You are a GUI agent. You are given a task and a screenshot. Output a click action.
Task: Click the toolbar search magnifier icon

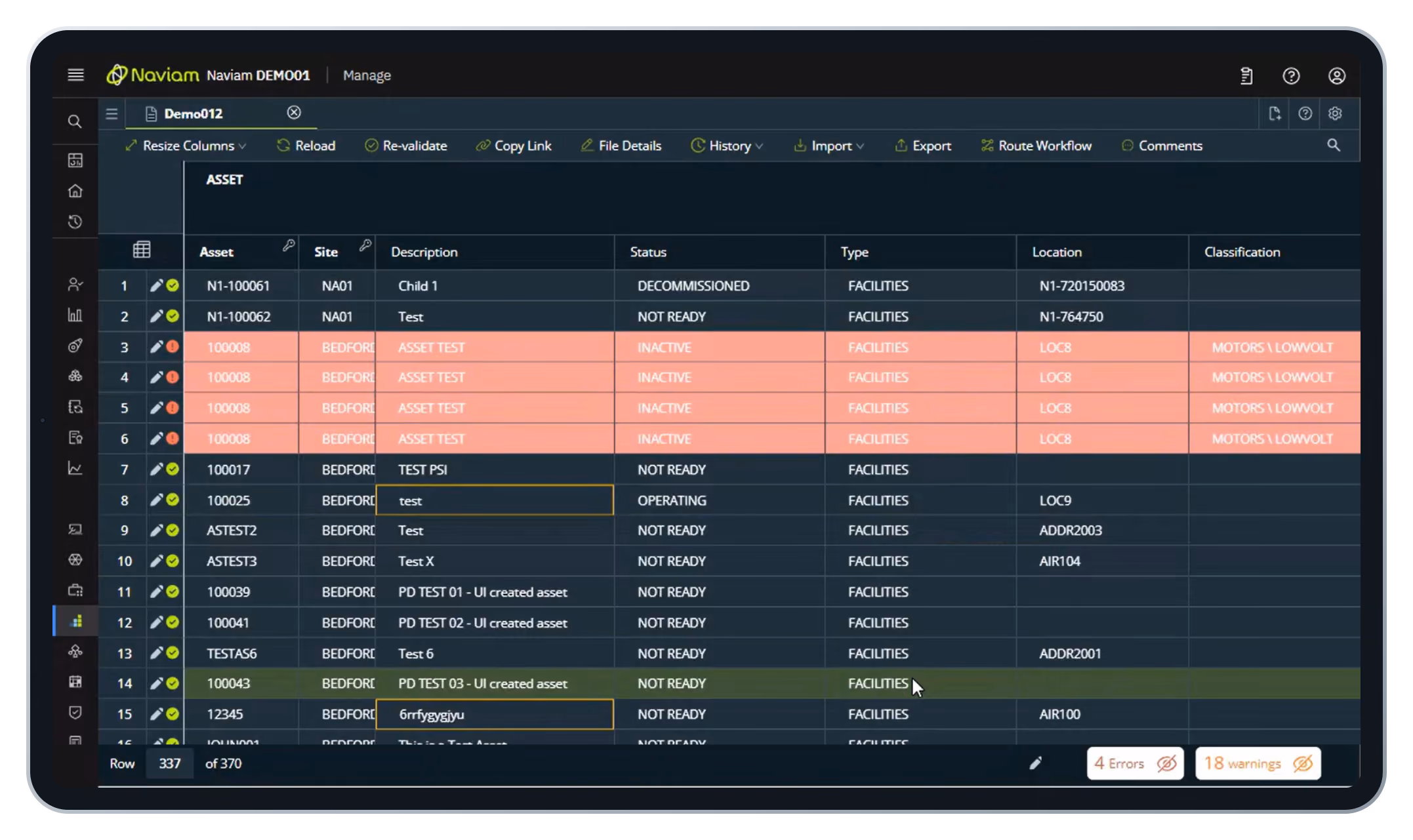(1334, 145)
